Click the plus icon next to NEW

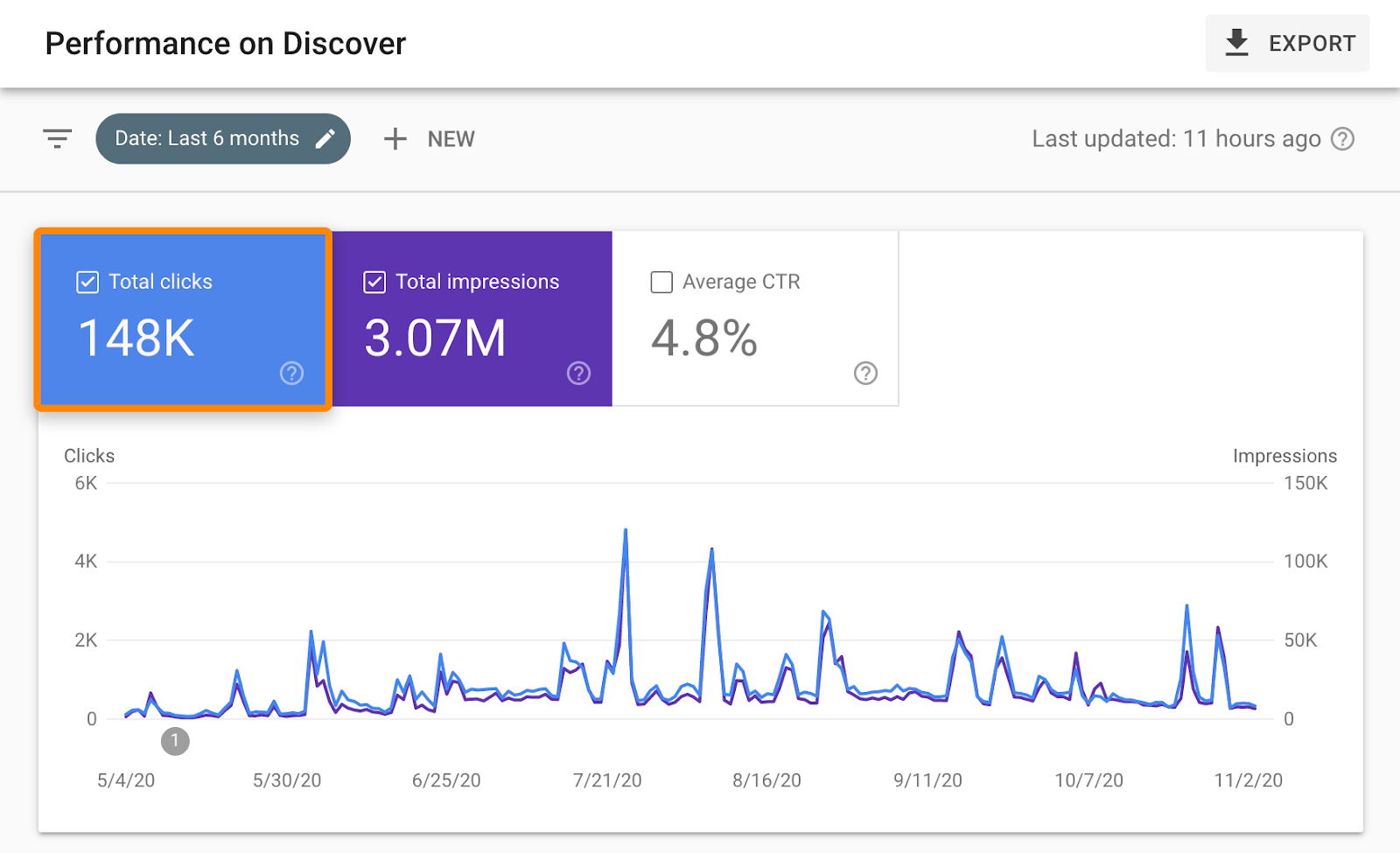click(395, 138)
